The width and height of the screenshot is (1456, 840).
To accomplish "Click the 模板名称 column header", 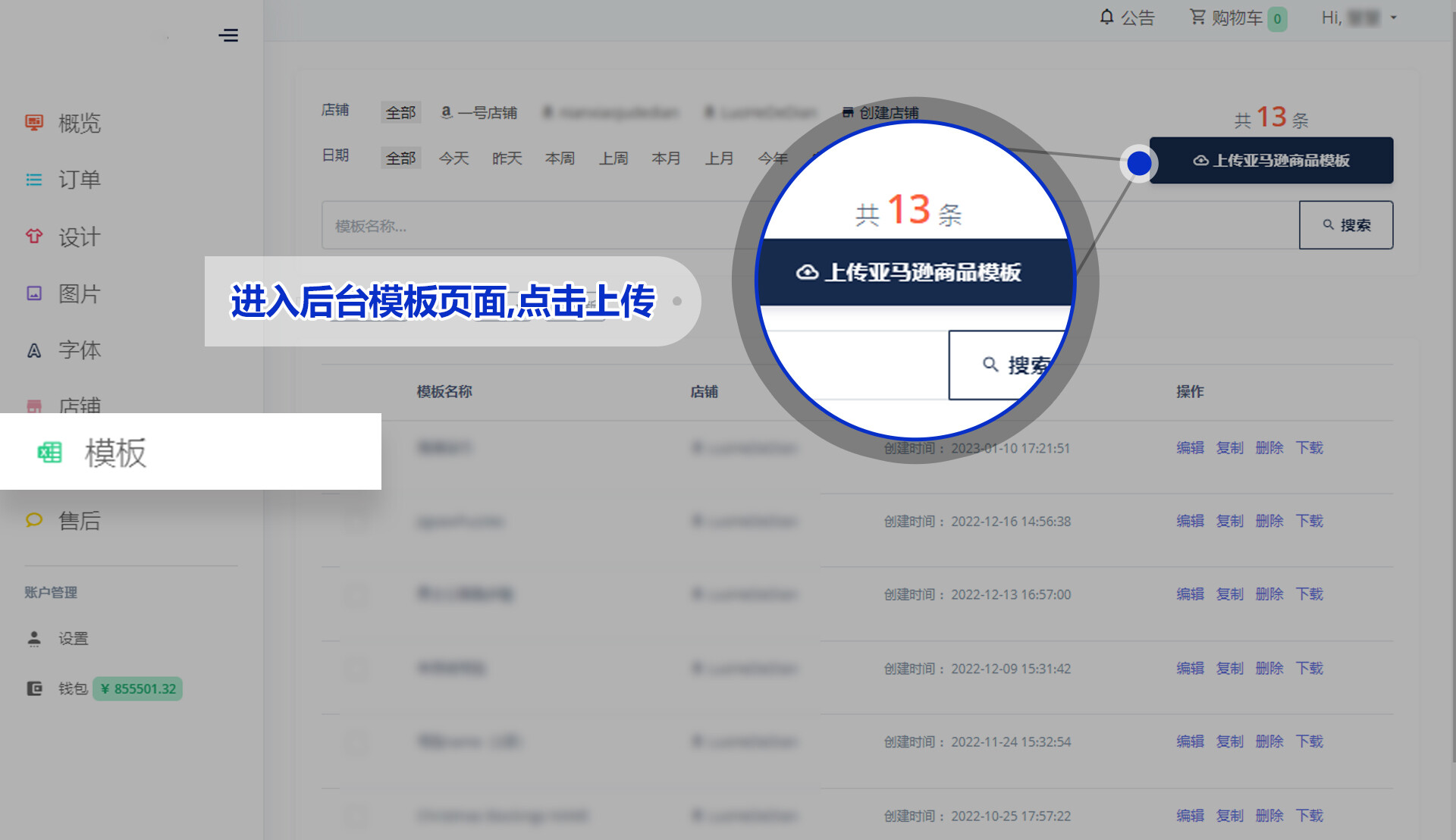I will tap(444, 391).
